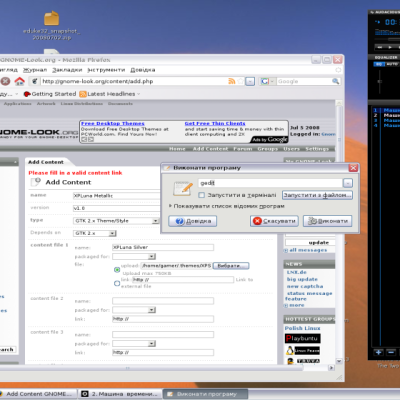Screen dimensions: 400x400
Task: Click the Firefox throbber activity icon
Action: [338, 70]
